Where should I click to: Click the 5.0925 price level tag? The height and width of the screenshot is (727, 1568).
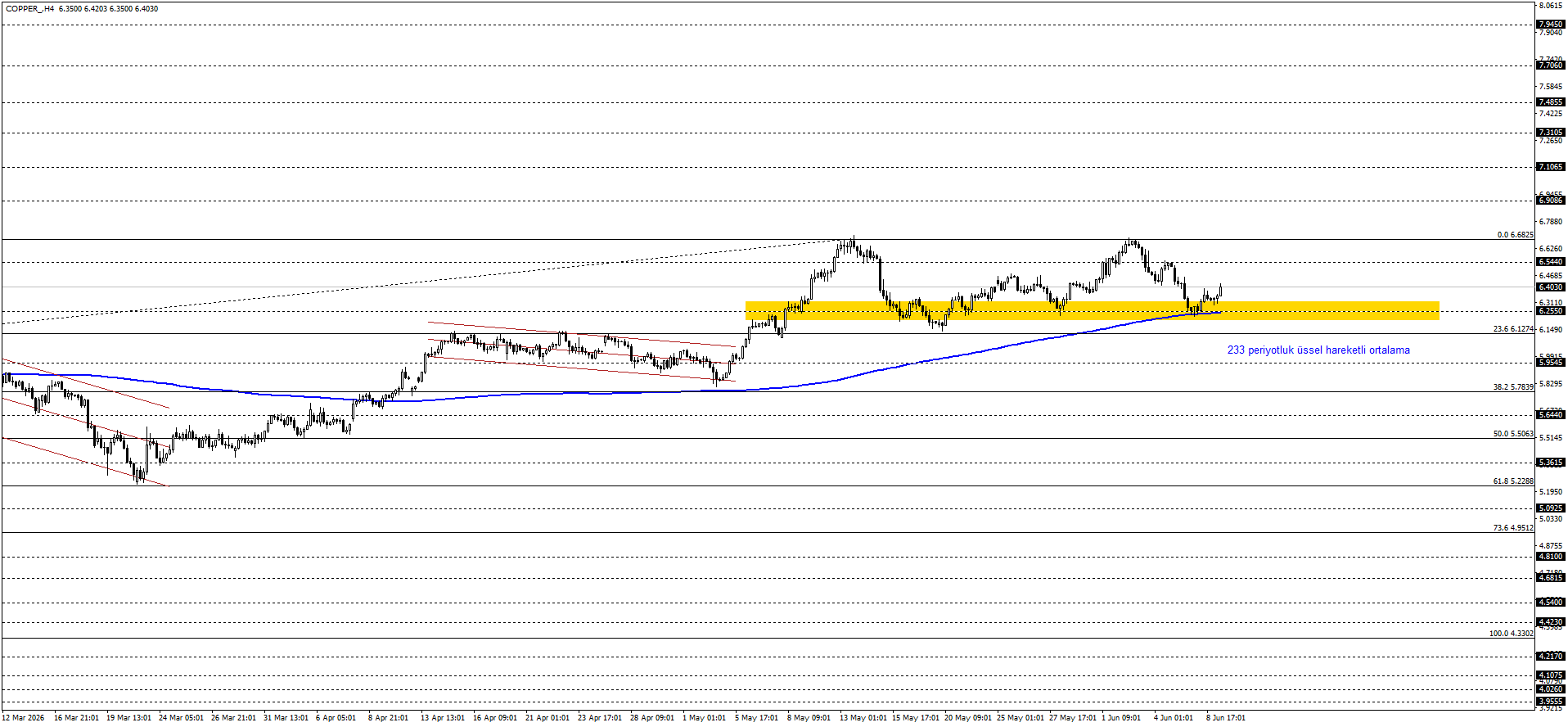pos(1551,508)
